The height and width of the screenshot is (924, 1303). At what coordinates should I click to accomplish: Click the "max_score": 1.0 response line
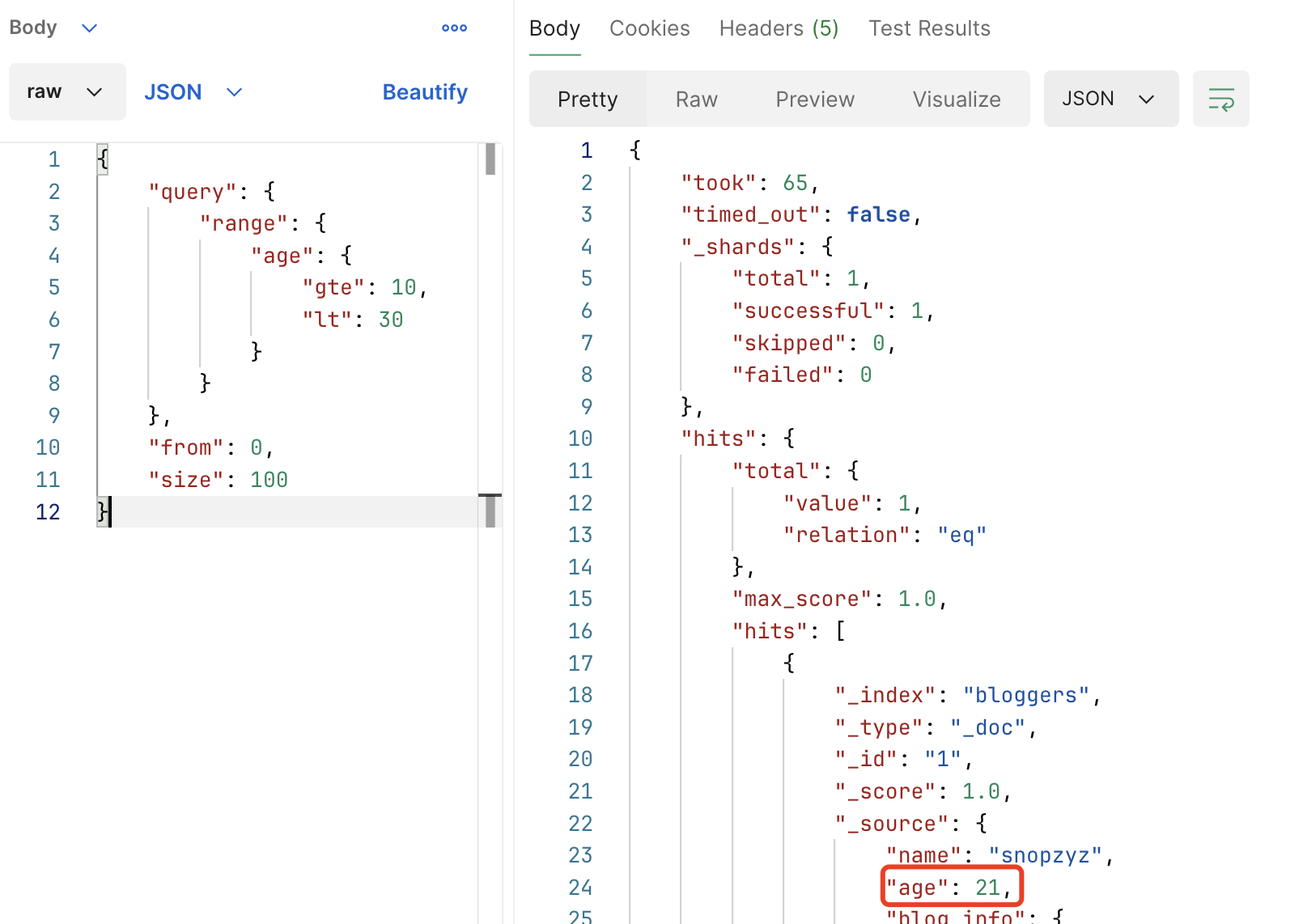coord(840,599)
